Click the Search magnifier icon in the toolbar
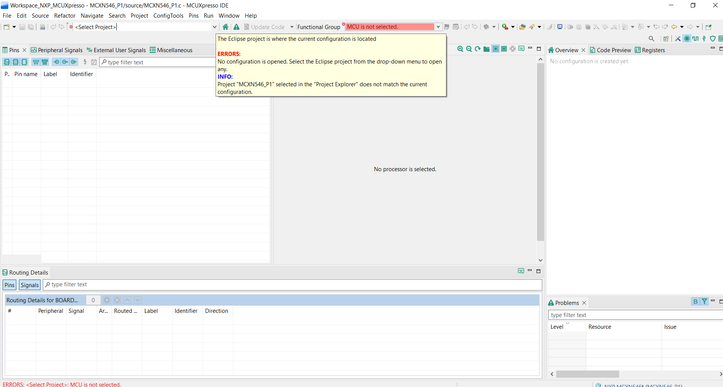The height and width of the screenshot is (387, 723). click(x=651, y=39)
